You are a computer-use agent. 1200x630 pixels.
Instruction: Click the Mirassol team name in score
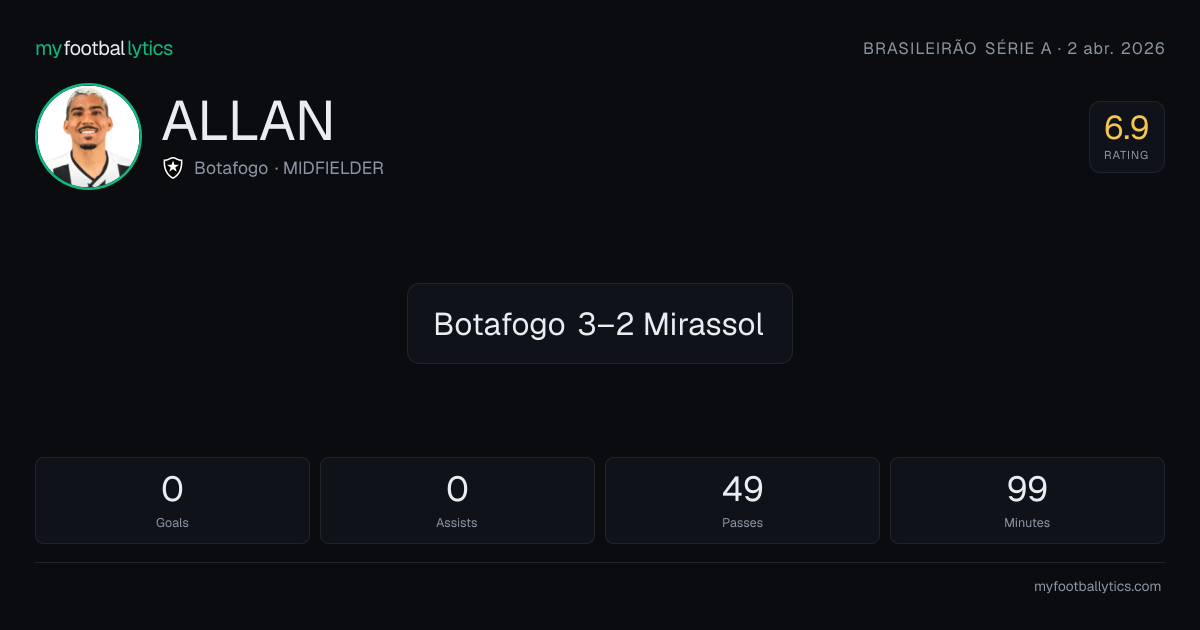[704, 324]
